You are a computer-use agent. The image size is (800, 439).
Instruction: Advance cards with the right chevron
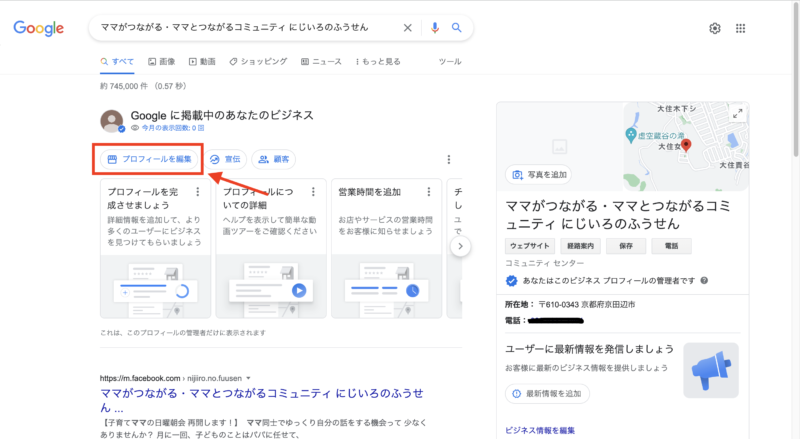(x=460, y=246)
